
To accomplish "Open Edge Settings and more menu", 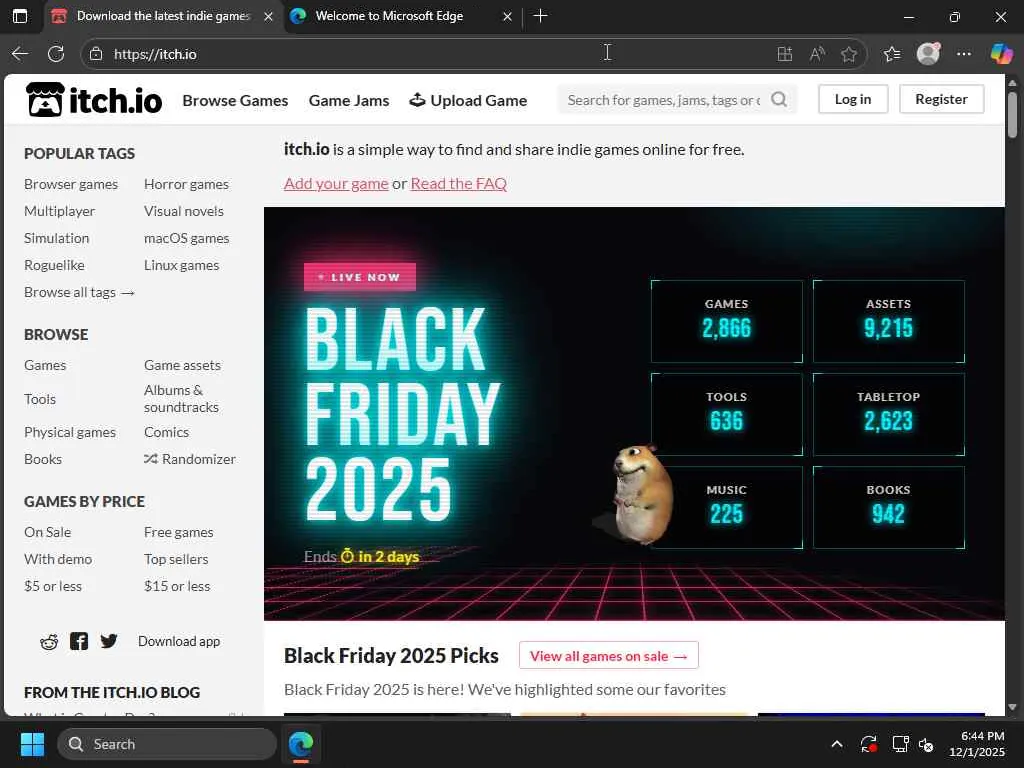I will pyautogui.click(x=964, y=54).
